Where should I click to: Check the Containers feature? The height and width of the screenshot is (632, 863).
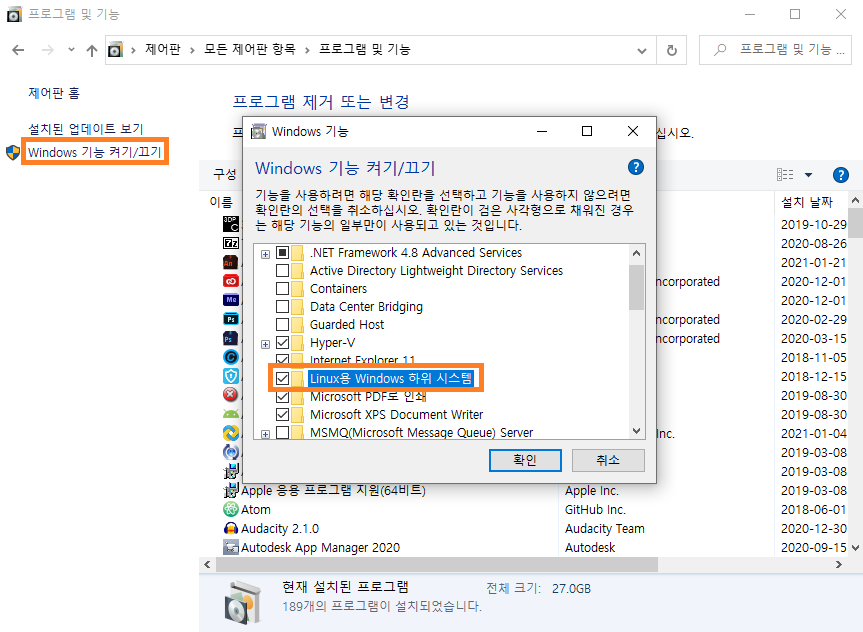click(282, 288)
